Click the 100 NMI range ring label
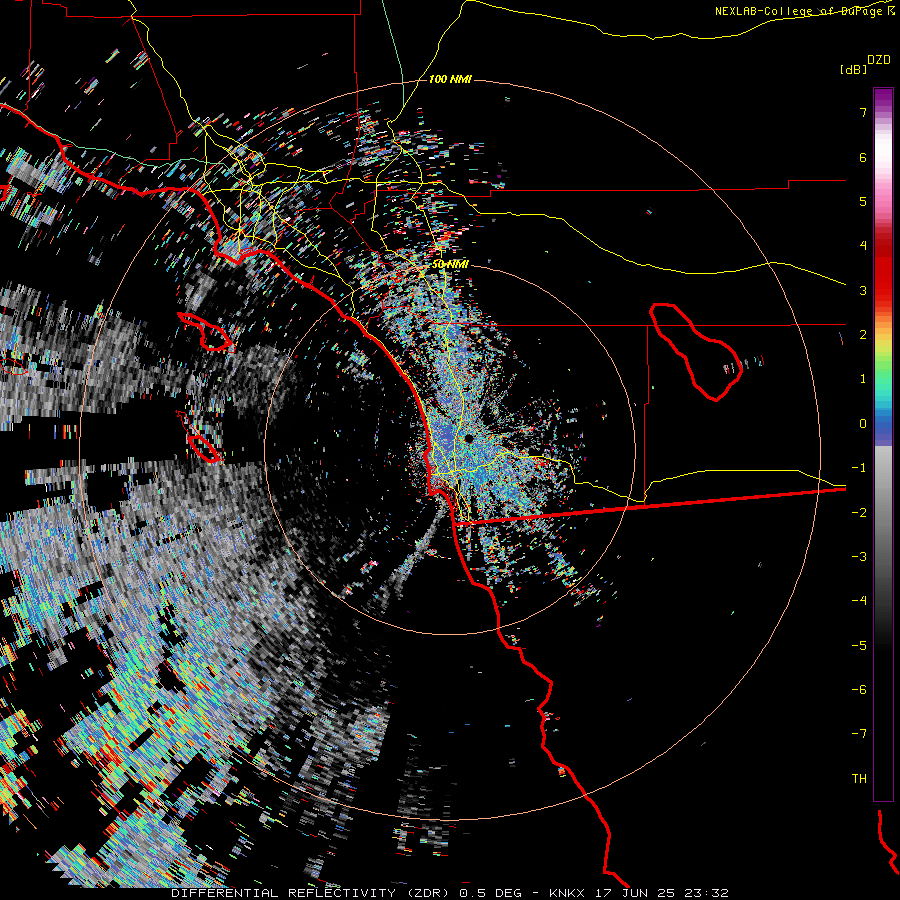Image resolution: width=900 pixels, height=900 pixels. [x=450, y=79]
